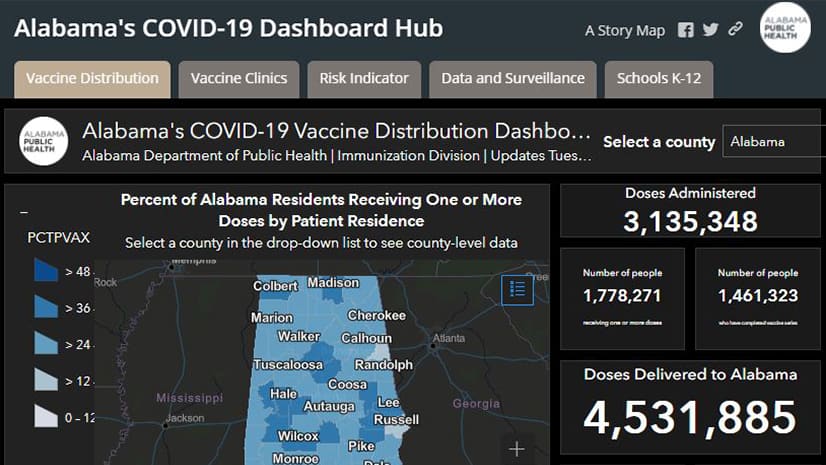Open the Select a county dropdown
The image size is (826, 465).
(x=774, y=141)
